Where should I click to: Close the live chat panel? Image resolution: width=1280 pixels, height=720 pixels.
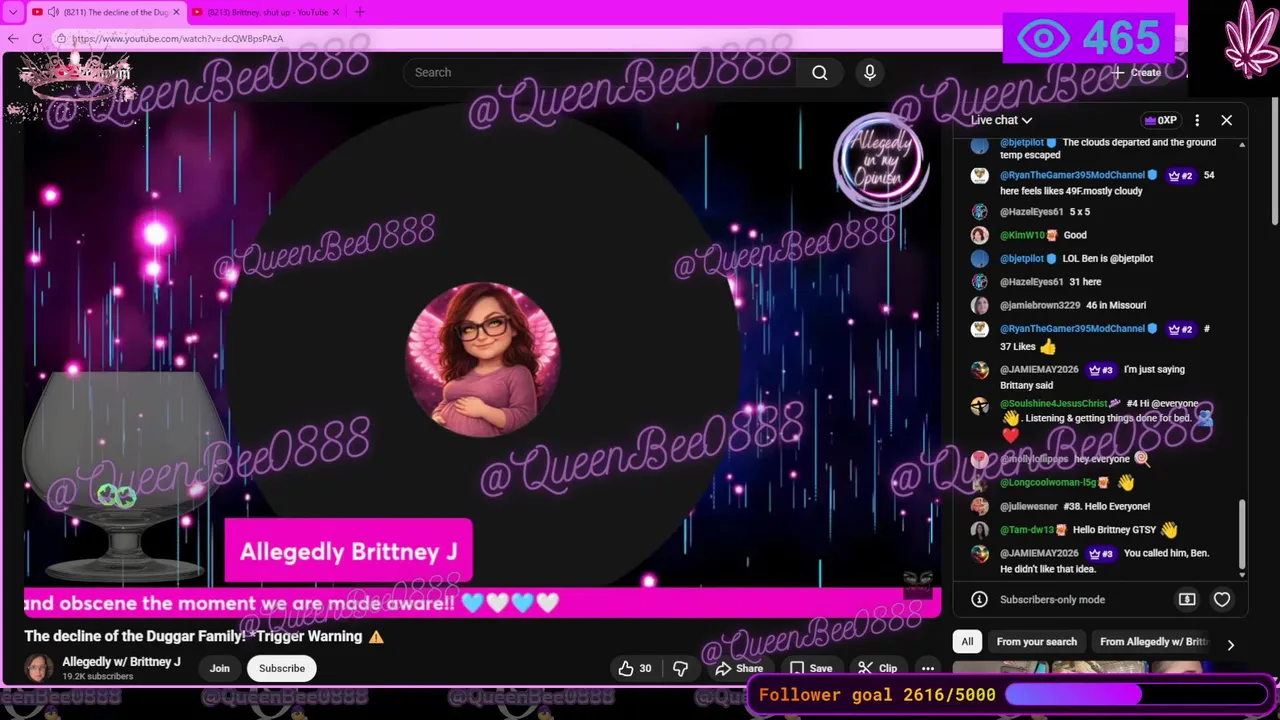pyautogui.click(x=1227, y=120)
